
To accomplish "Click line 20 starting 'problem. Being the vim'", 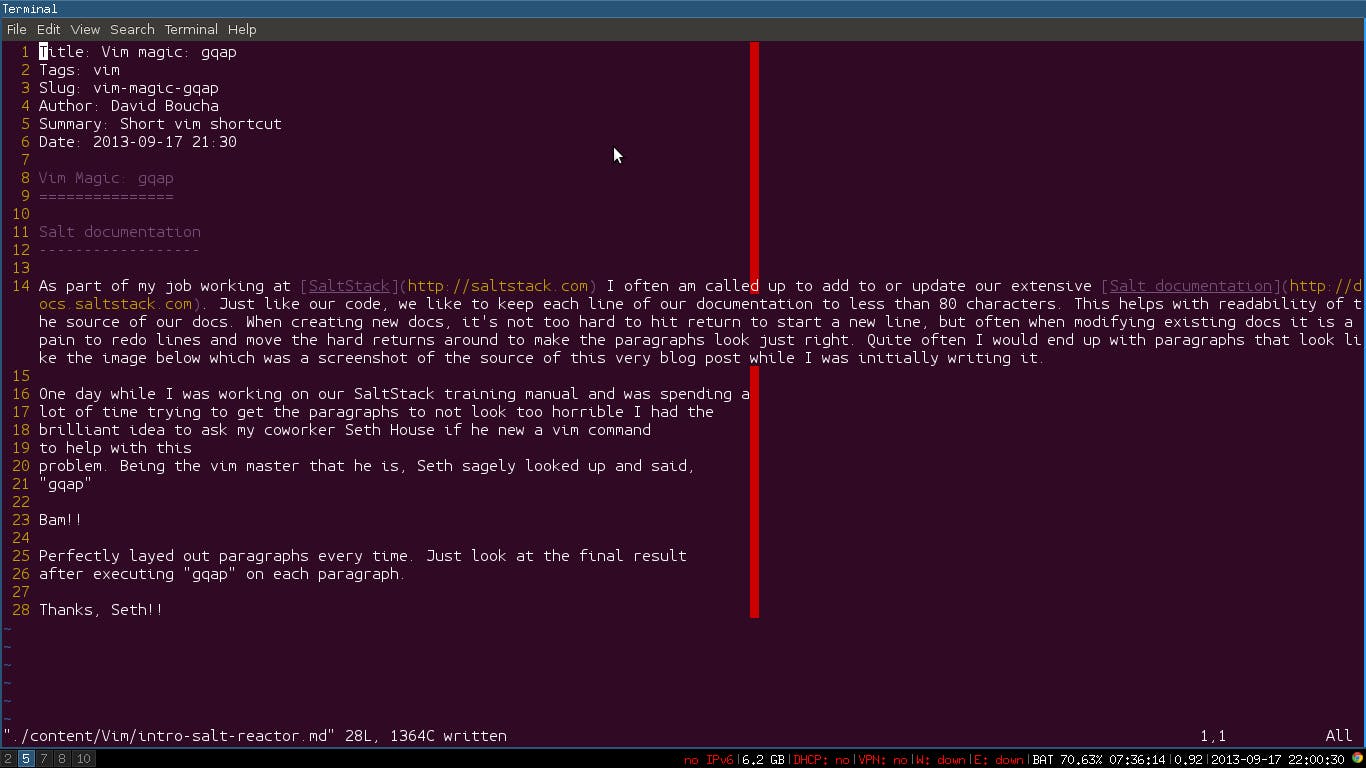I will pyautogui.click(x=367, y=466).
